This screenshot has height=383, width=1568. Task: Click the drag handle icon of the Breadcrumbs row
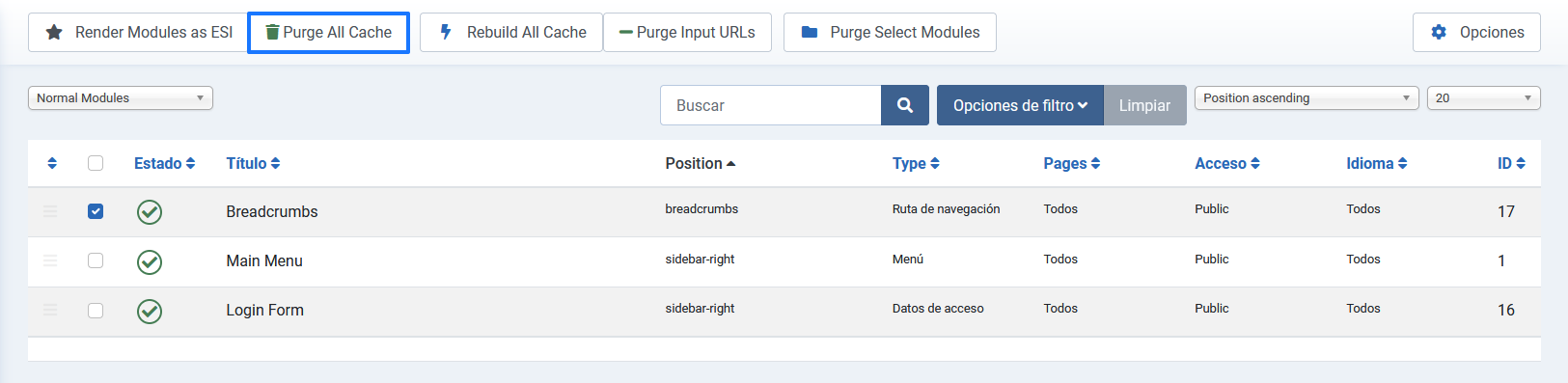pyautogui.click(x=50, y=211)
